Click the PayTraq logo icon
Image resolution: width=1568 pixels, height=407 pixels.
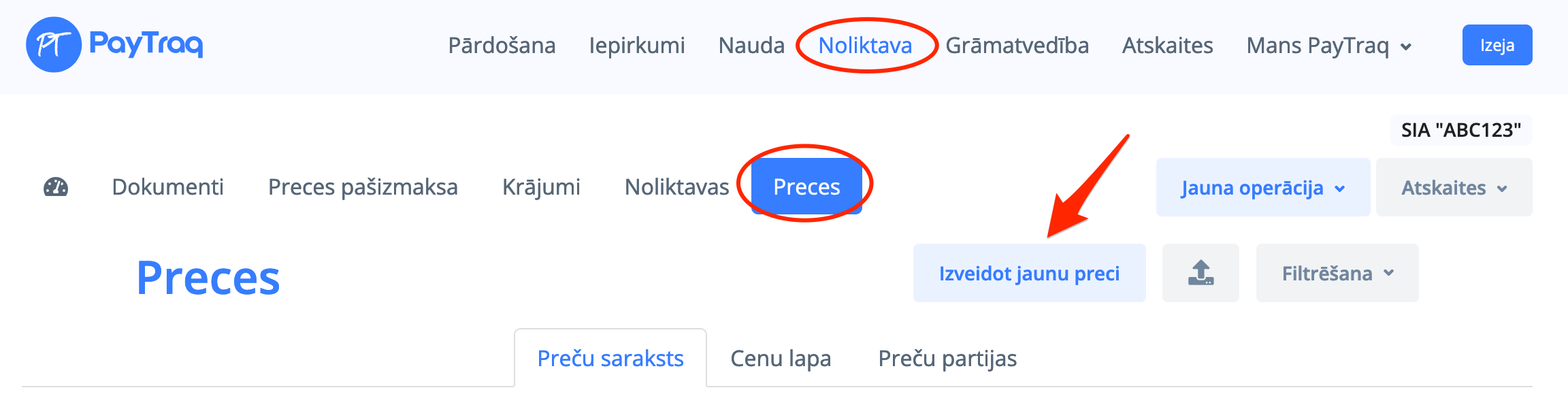click(x=54, y=45)
